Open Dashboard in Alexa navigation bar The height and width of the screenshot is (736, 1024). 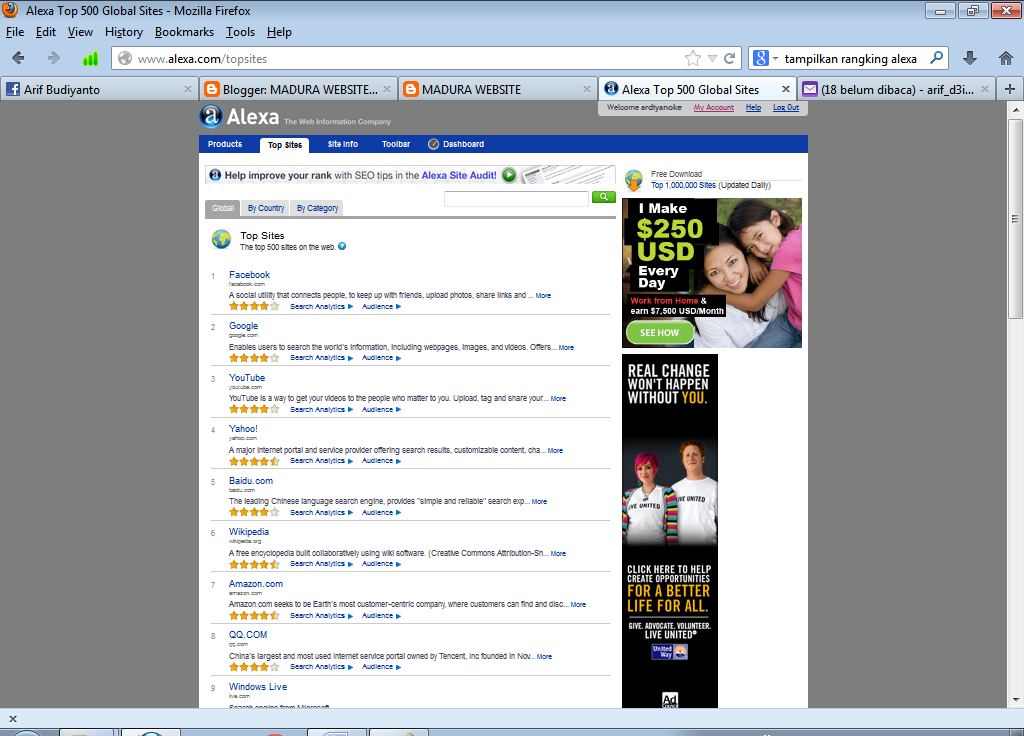coord(456,144)
